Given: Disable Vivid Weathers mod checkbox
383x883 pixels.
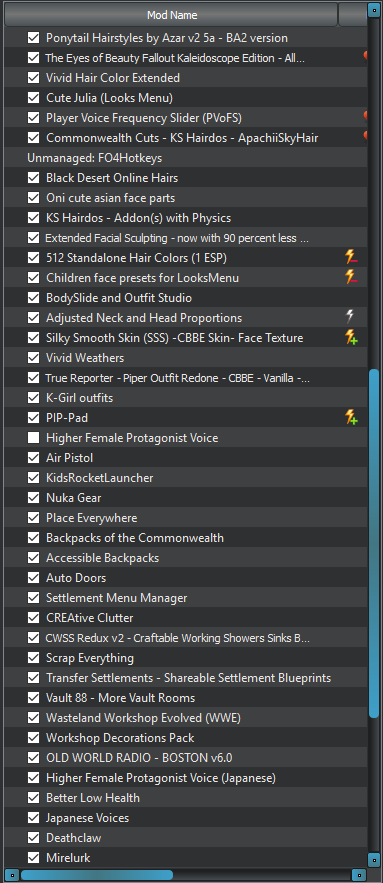Looking at the screenshot, I should [34, 358].
